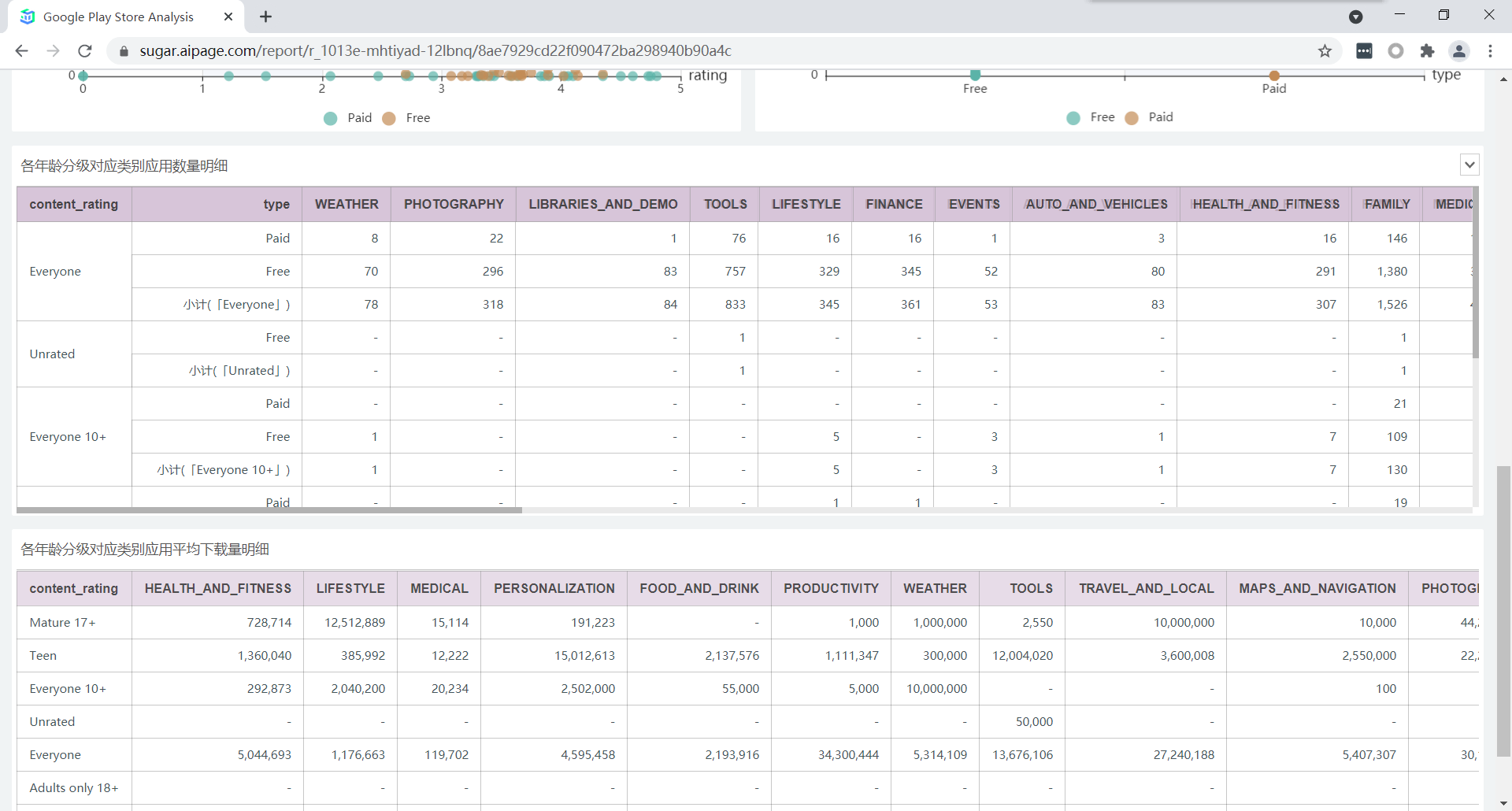Click the tab search dropdown circle icon
This screenshot has height=811, width=1512.
1355,17
